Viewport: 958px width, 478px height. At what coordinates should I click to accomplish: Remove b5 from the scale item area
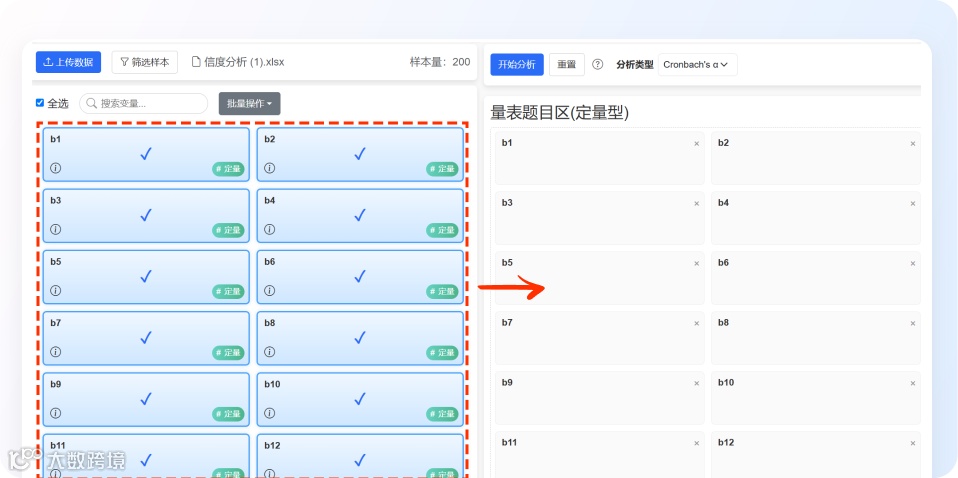point(697,264)
